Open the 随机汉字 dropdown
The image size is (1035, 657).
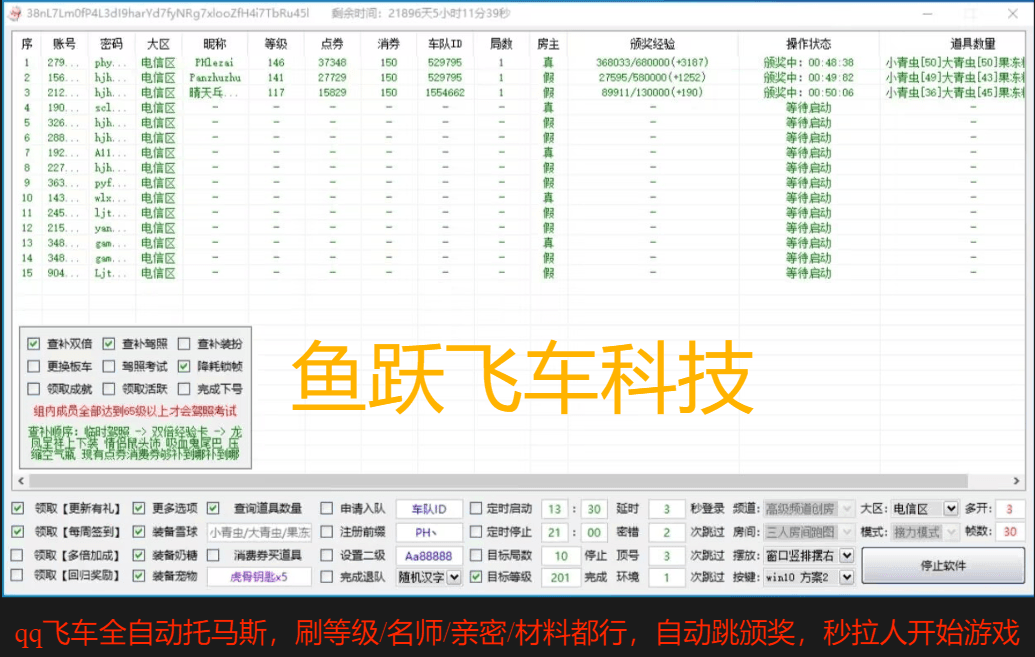[x=429, y=576]
